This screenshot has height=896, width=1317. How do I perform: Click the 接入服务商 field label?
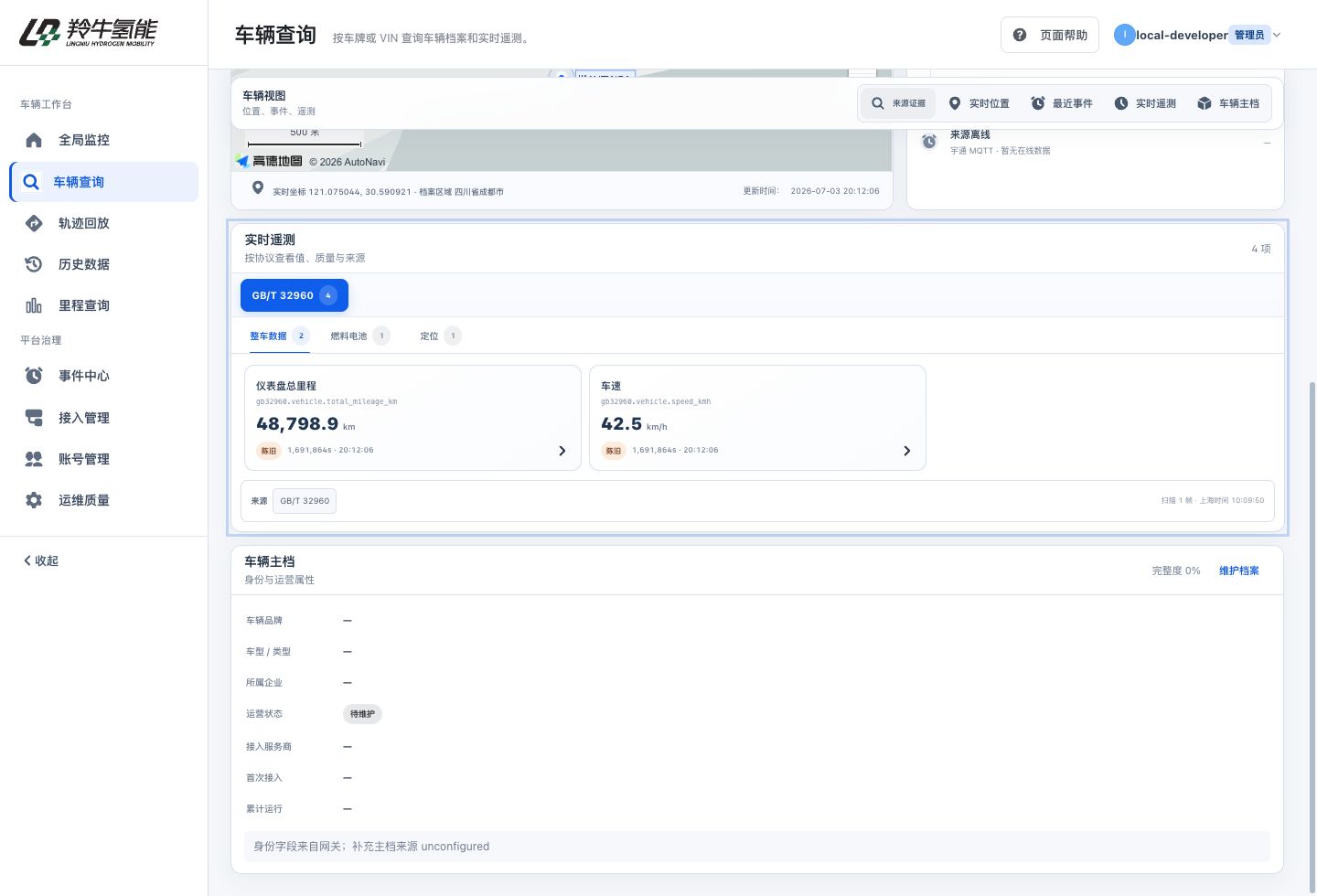[269, 747]
